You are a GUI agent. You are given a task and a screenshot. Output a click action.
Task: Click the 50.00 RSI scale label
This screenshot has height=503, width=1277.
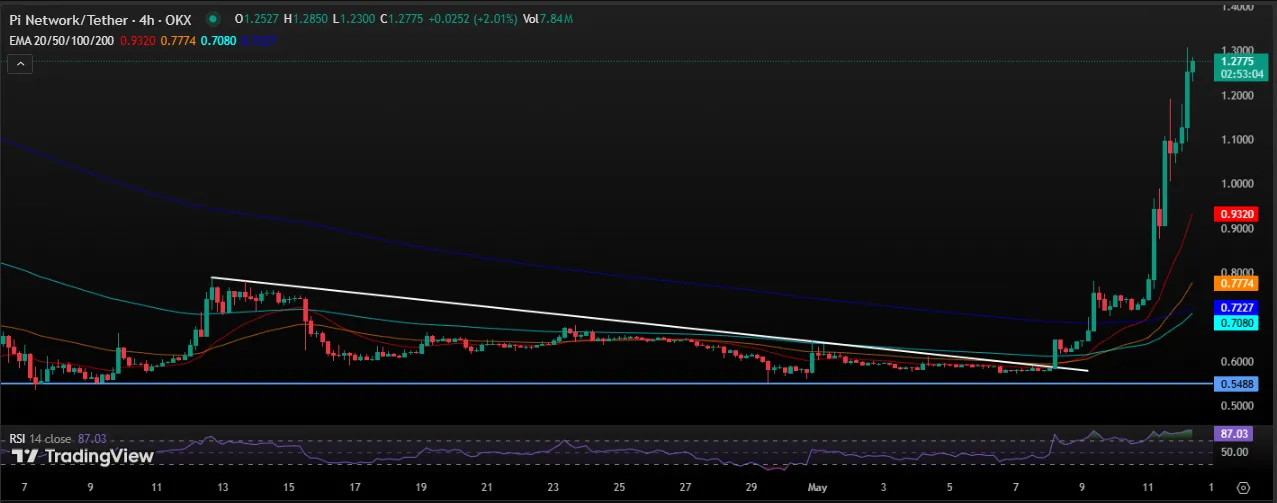1233,452
